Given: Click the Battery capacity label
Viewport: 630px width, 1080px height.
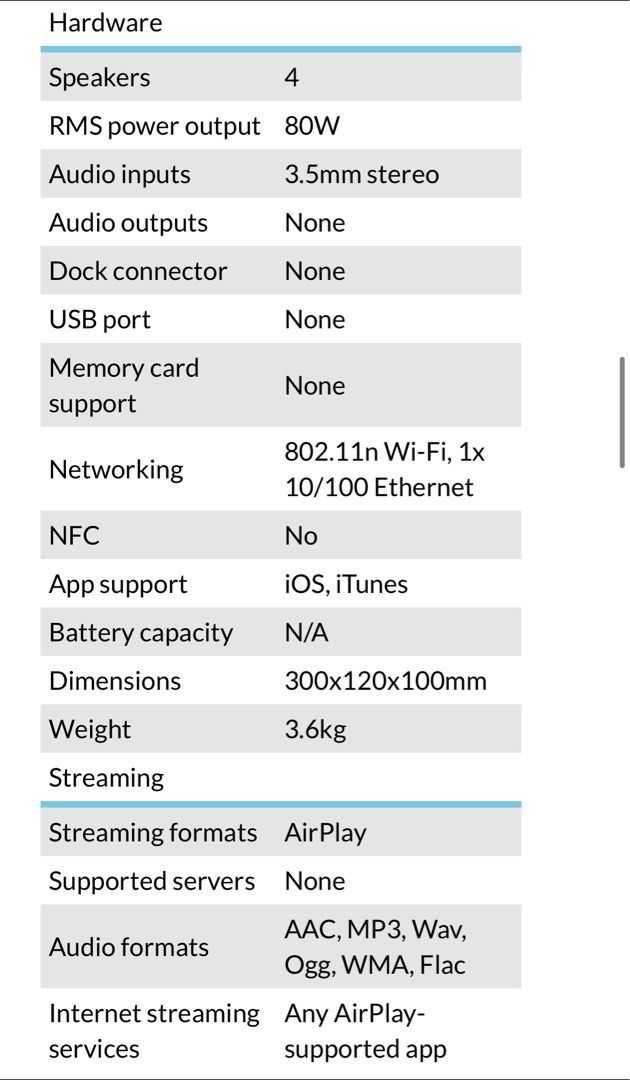Looking at the screenshot, I should point(140,632).
